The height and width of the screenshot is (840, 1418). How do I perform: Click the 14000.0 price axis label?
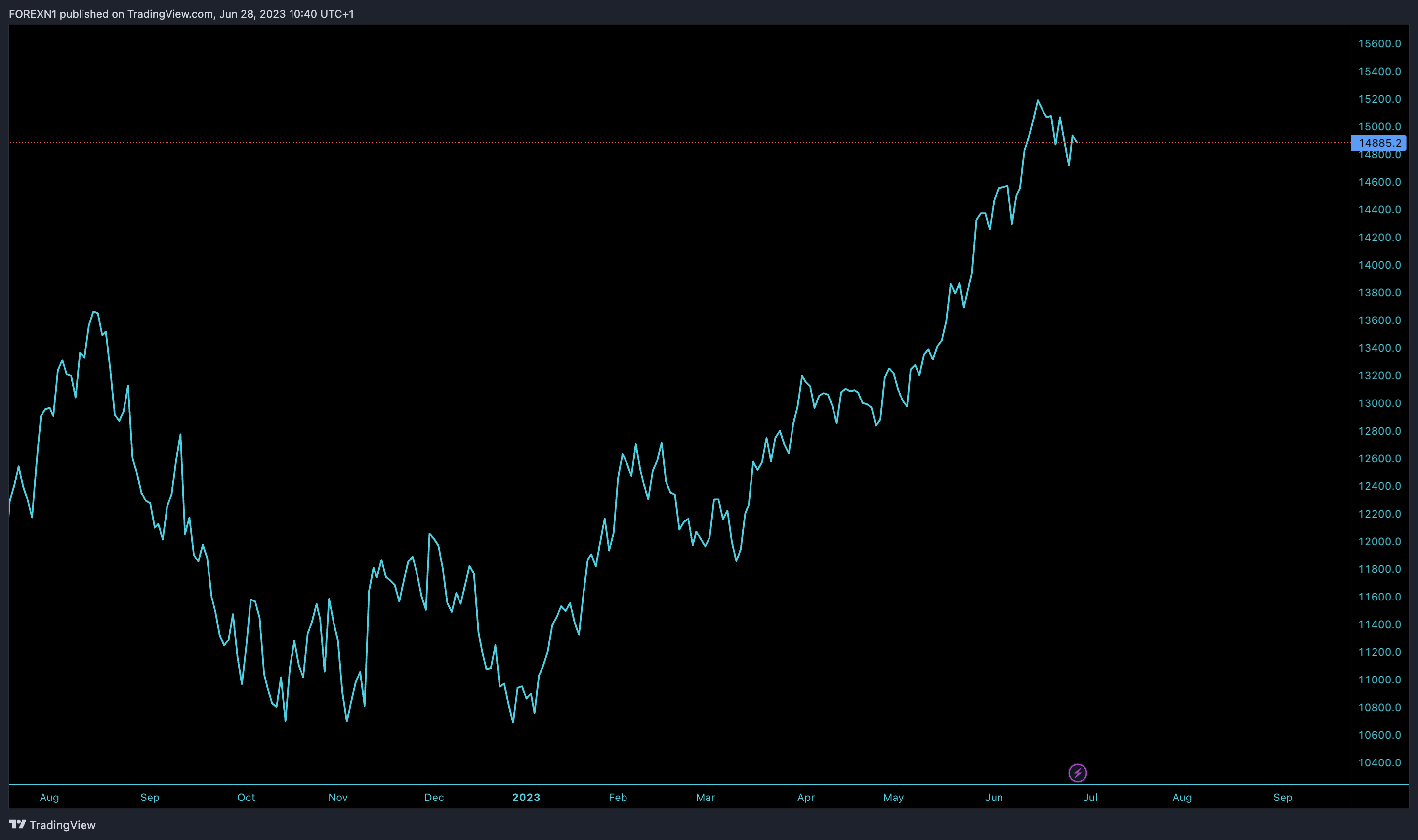[1379, 265]
